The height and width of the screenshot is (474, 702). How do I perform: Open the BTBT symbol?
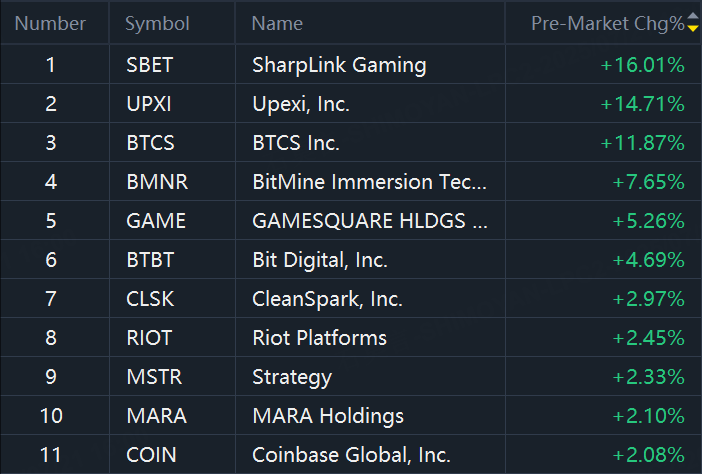click(150, 260)
